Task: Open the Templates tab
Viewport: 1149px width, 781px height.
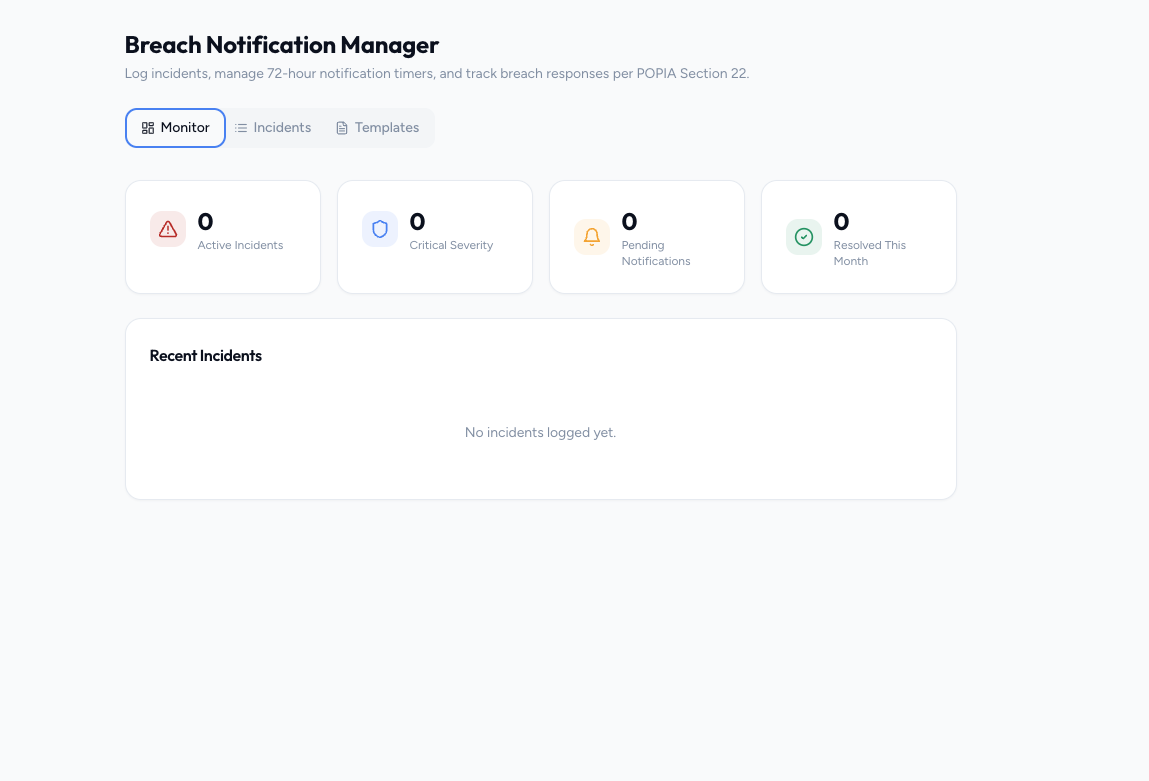Action: 377,127
